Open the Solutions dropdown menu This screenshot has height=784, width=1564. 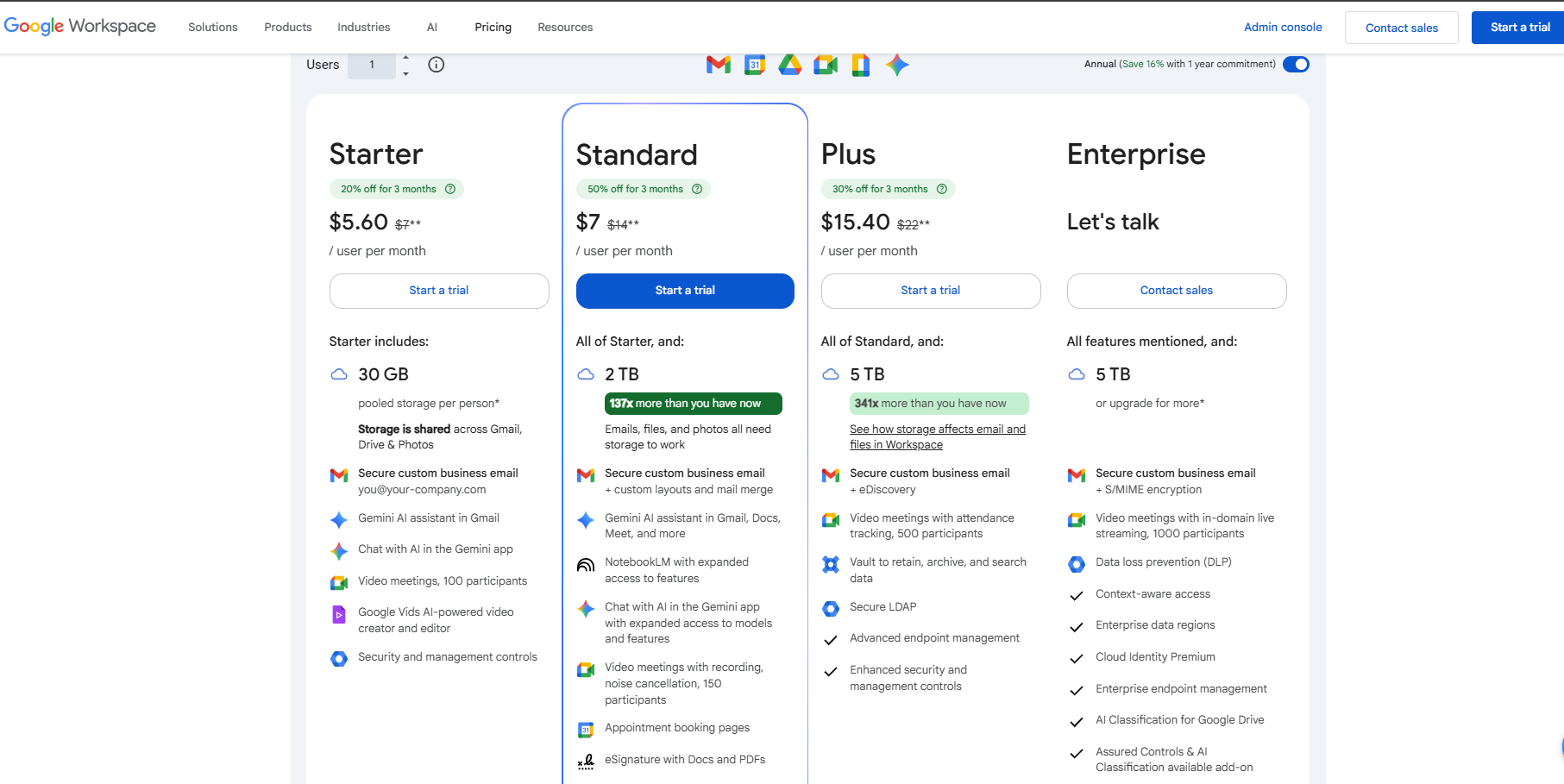coord(212,27)
